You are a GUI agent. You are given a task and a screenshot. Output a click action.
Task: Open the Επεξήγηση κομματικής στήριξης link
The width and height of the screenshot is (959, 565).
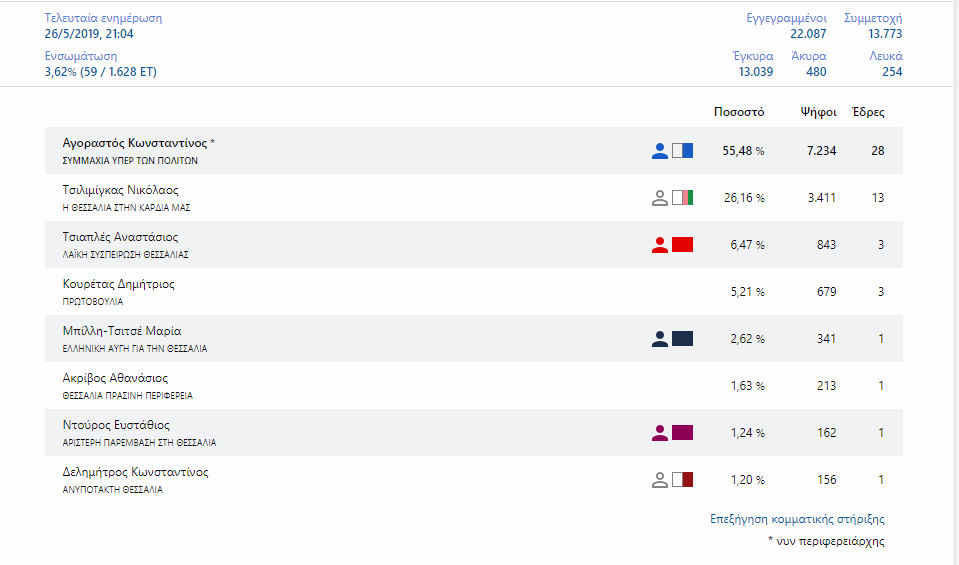coord(797,519)
